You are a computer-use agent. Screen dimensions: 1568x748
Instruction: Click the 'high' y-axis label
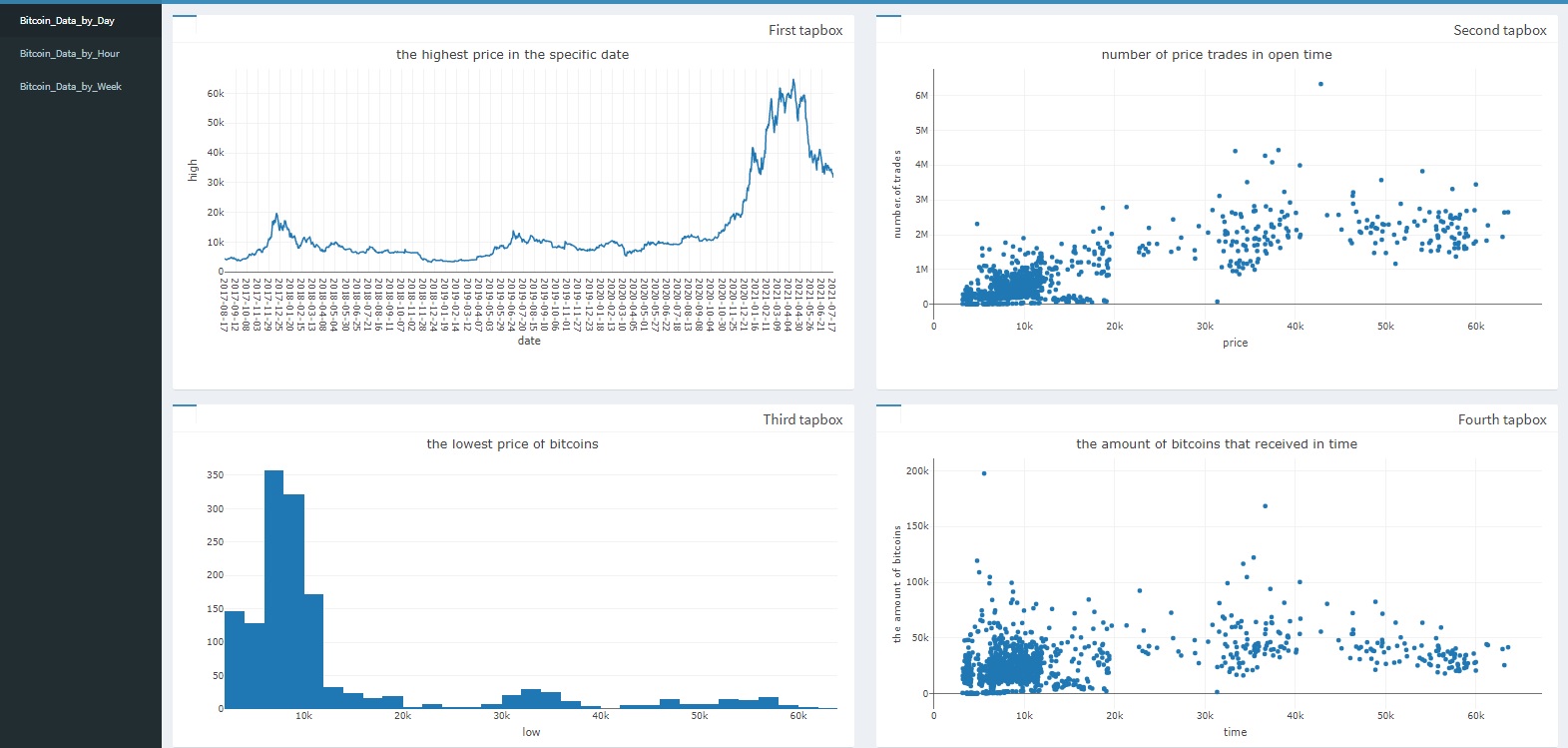click(193, 171)
